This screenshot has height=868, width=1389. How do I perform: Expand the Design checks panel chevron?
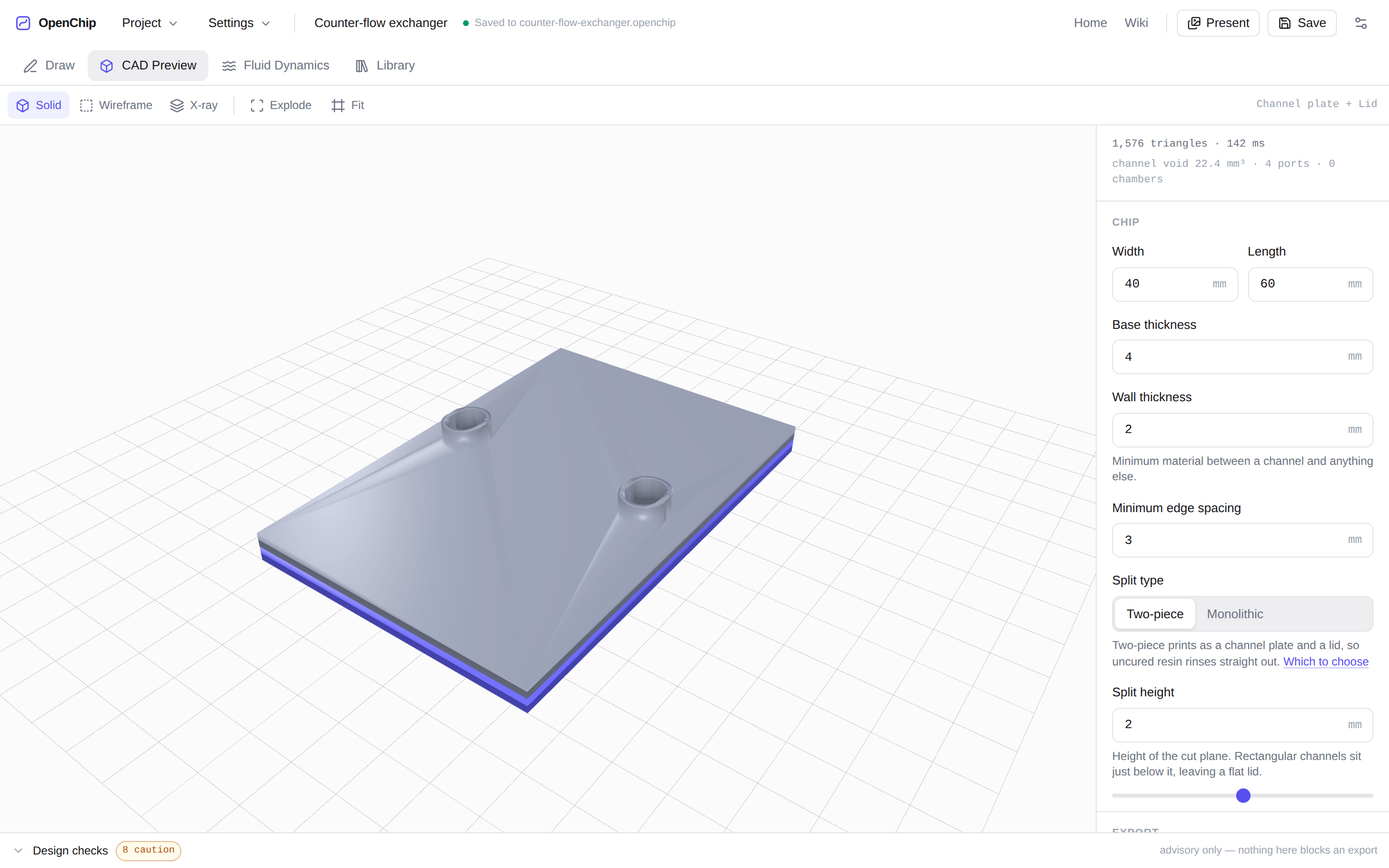pos(18,851)
